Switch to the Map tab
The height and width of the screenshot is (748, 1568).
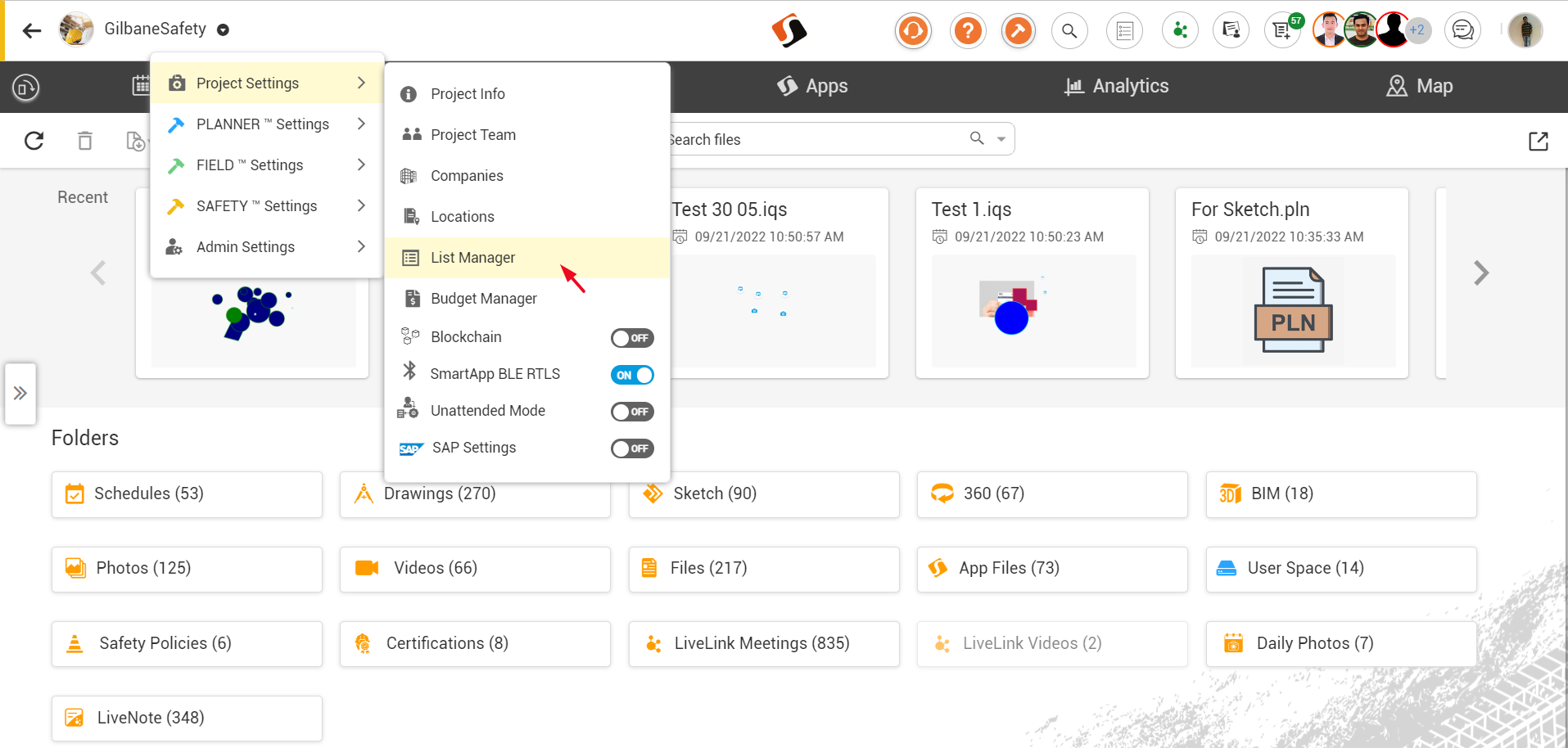point(1420,86)
